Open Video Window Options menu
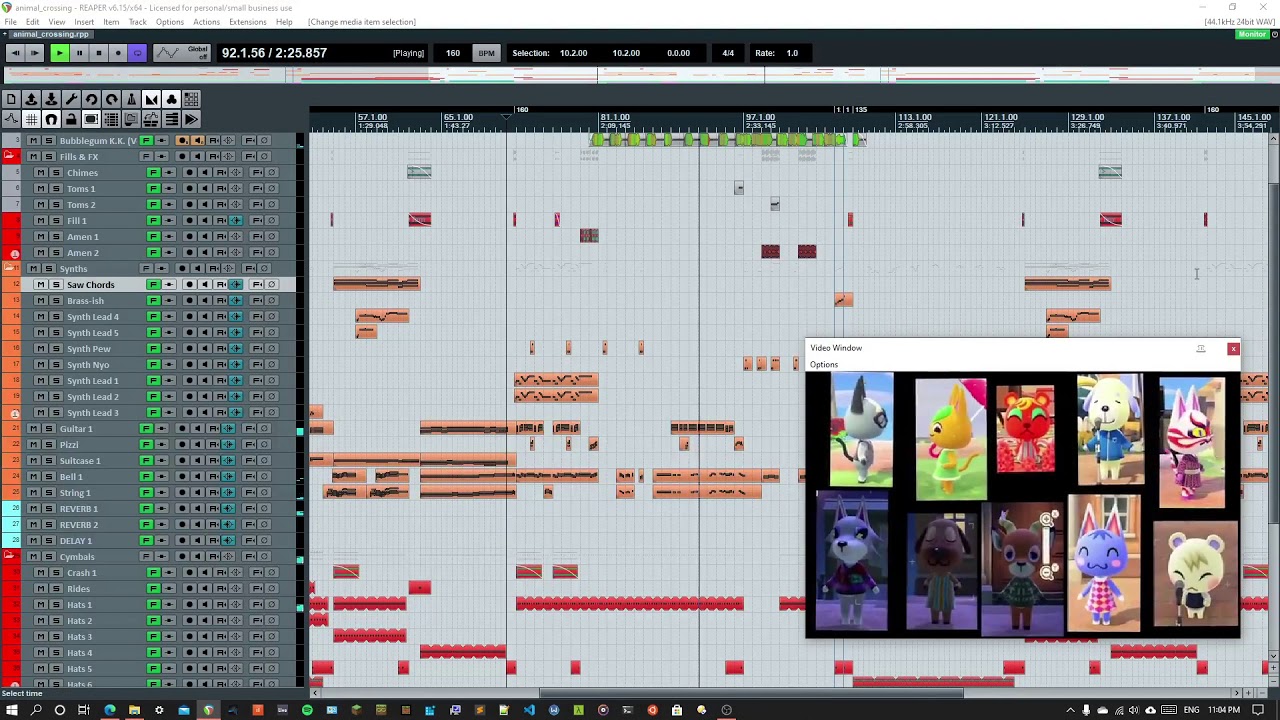This screenshot has height=720, width=1280. point(824,365)
